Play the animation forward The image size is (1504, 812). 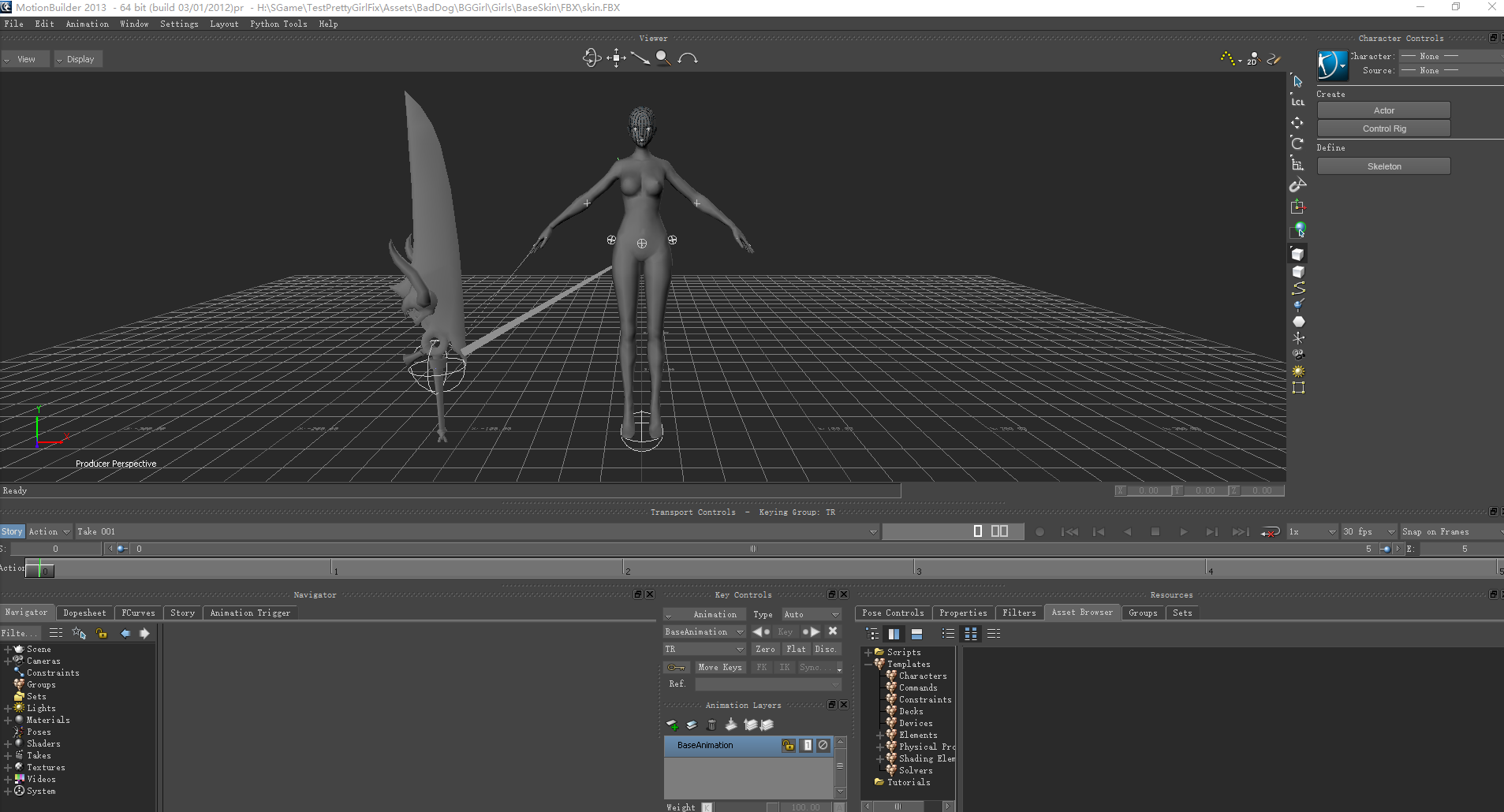click(1184, 532)
